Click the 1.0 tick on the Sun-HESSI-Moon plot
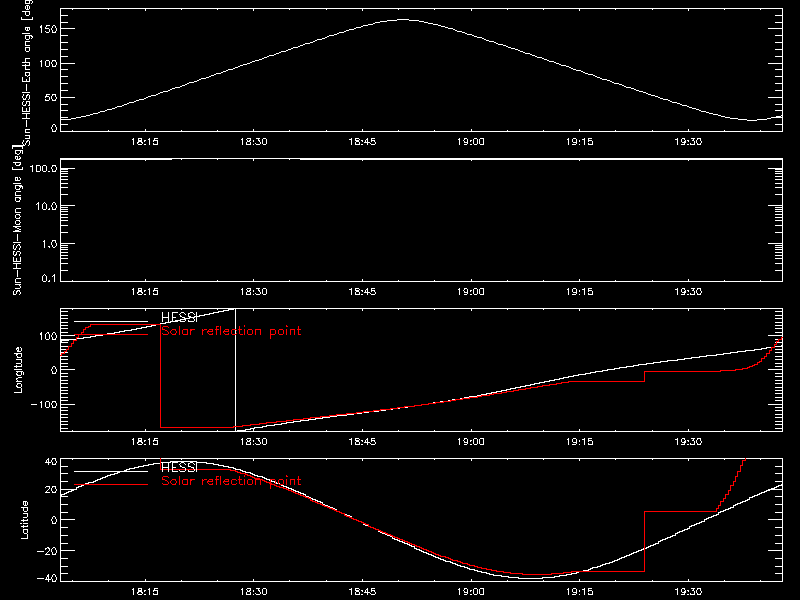This screenshot has width=800, height=600. pos(49,244)
